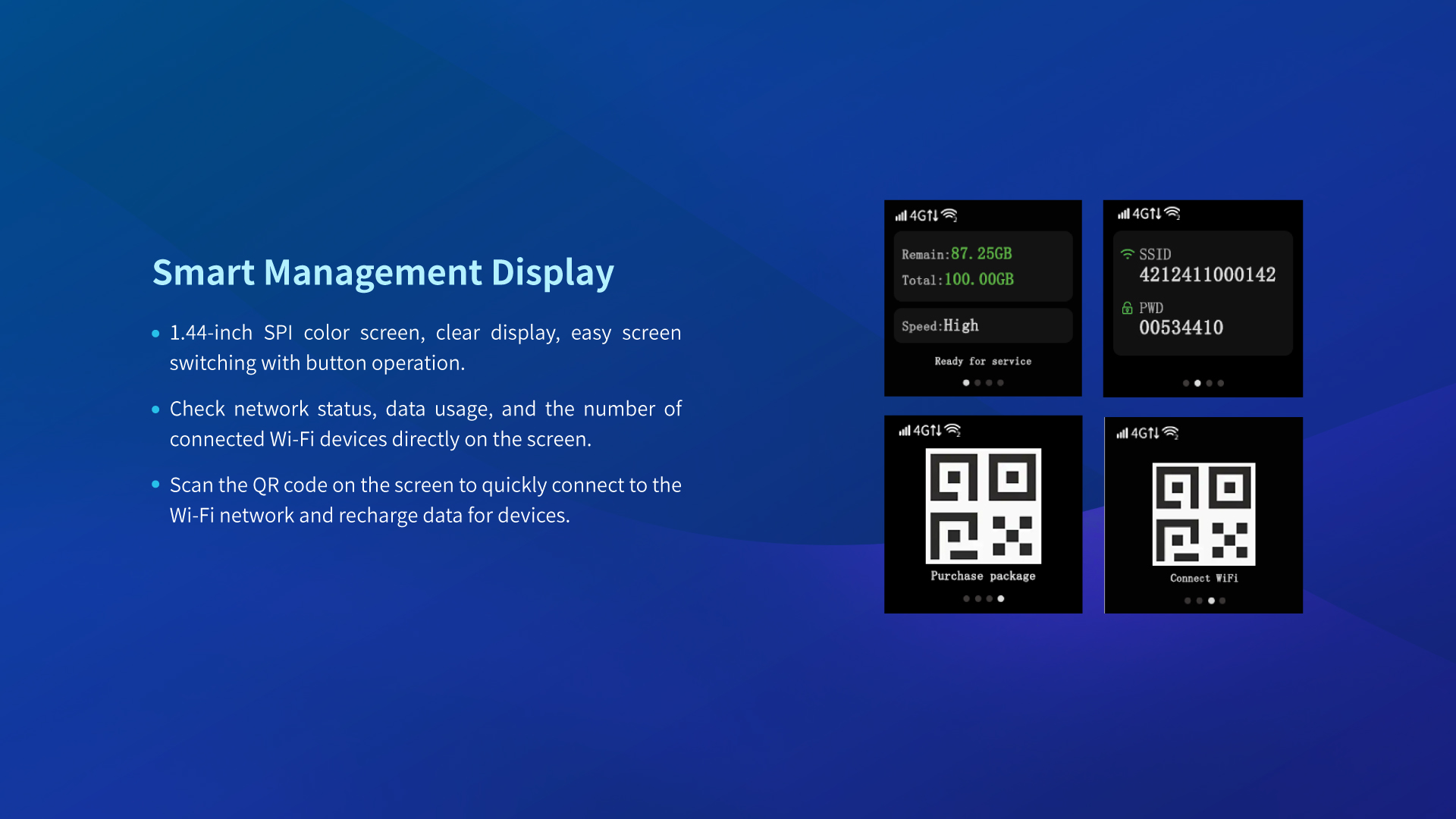This screenshot has height=819, width=1456.
Task: Click the active second page dot on SSID screen
Action: click(x=1197, y=384)
